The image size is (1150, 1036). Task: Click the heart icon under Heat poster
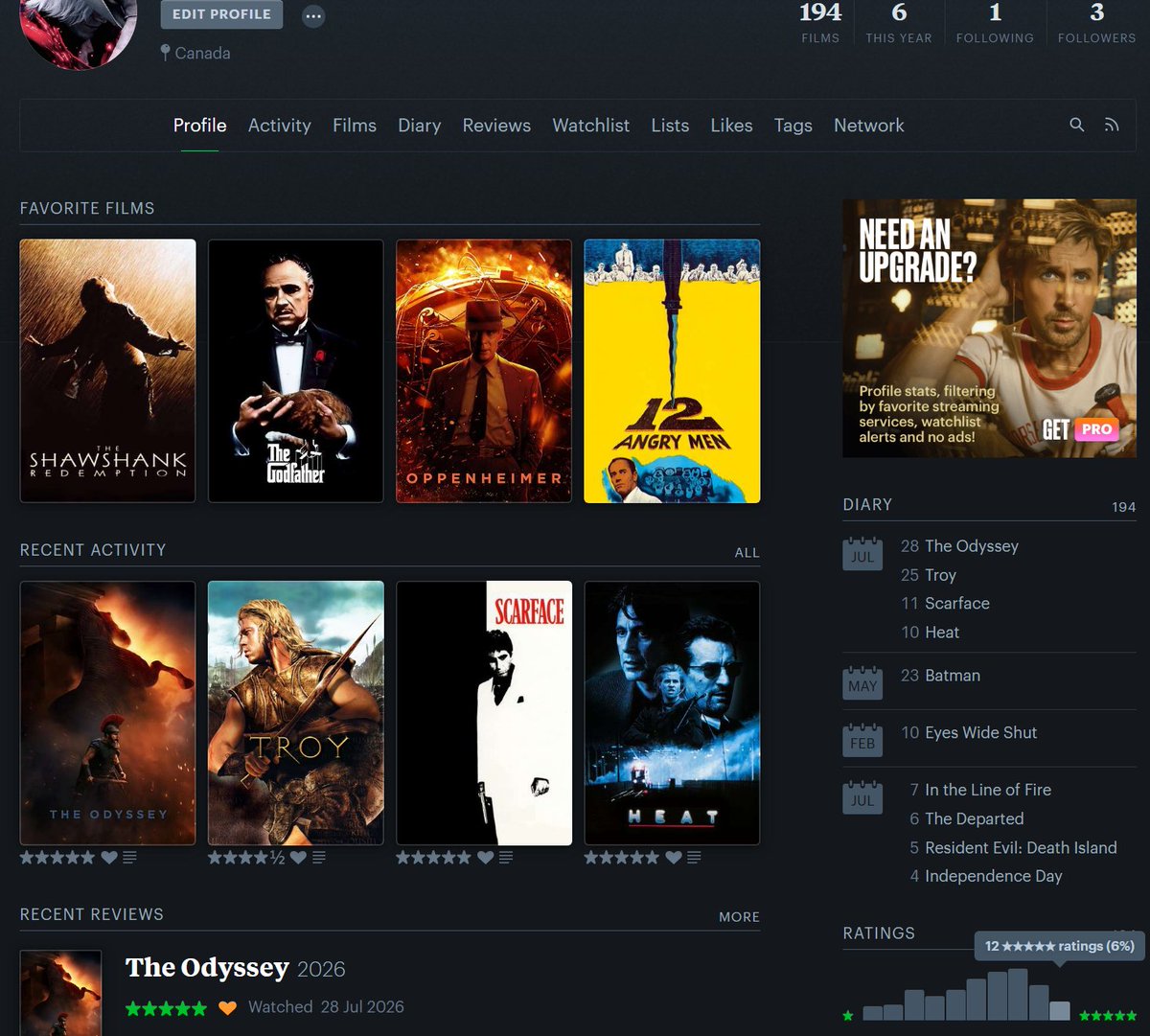[x=674, y=857]
